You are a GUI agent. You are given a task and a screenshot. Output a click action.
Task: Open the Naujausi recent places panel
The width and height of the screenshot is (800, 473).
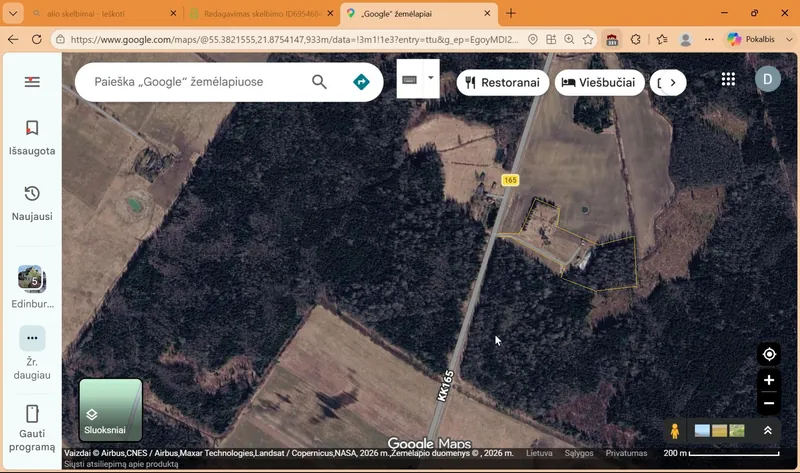pos(32,203)
